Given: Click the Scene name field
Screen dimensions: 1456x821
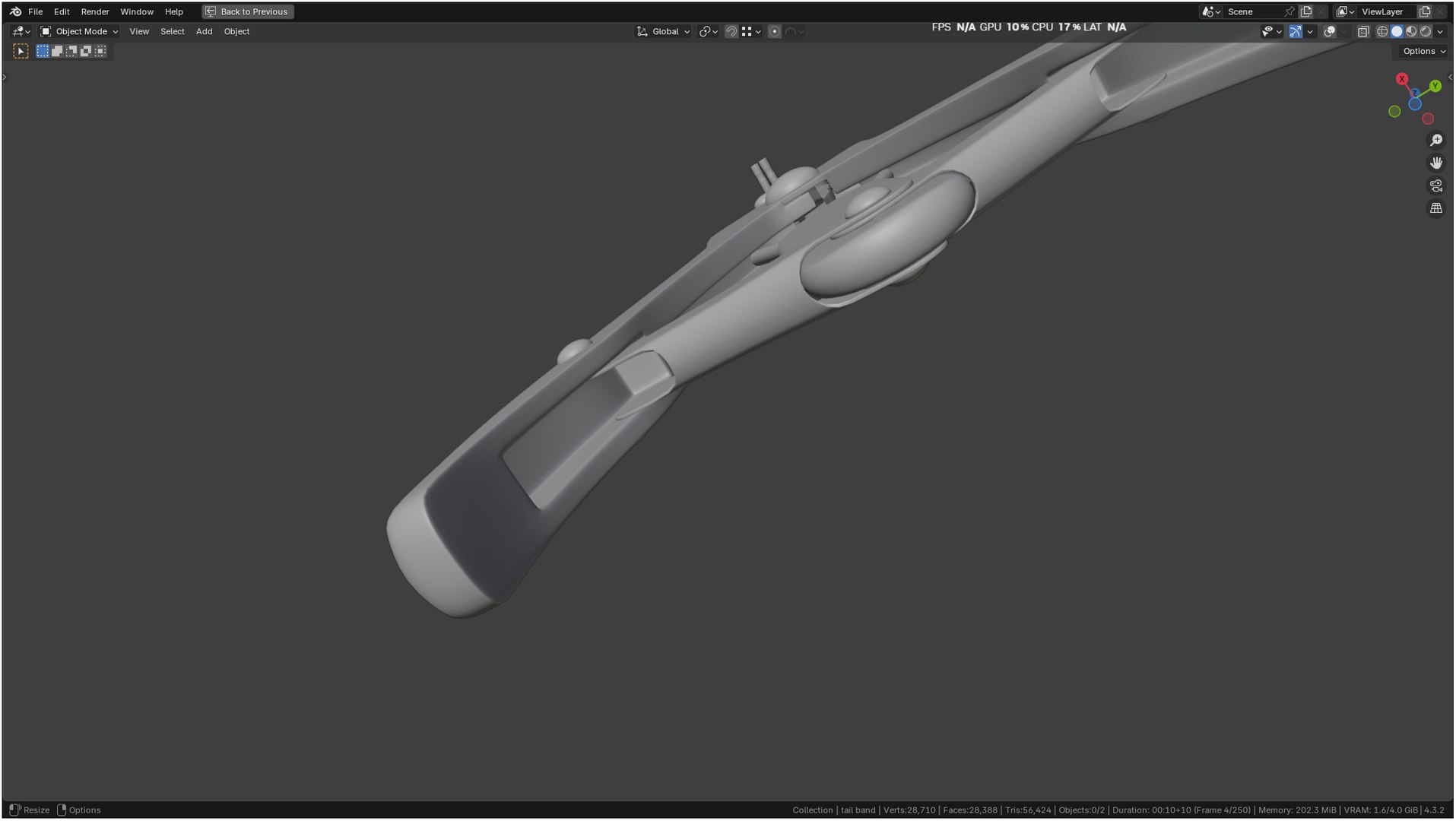Looking at the screenshot, I should tap(1252, 11).
